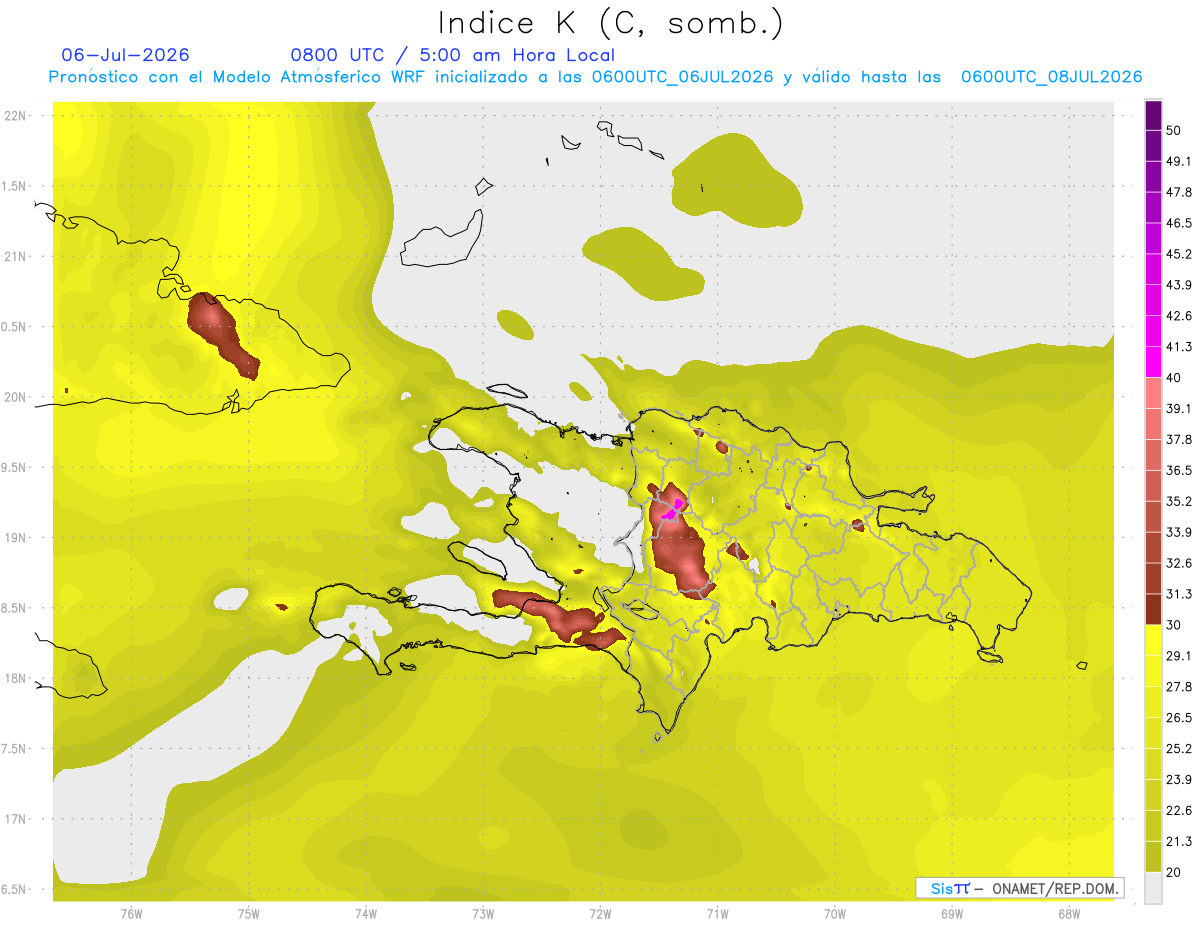1200x927 pixels.
Task: Click the magenta swatch between 41.3 and 40
Action: tap(1154, 362)
